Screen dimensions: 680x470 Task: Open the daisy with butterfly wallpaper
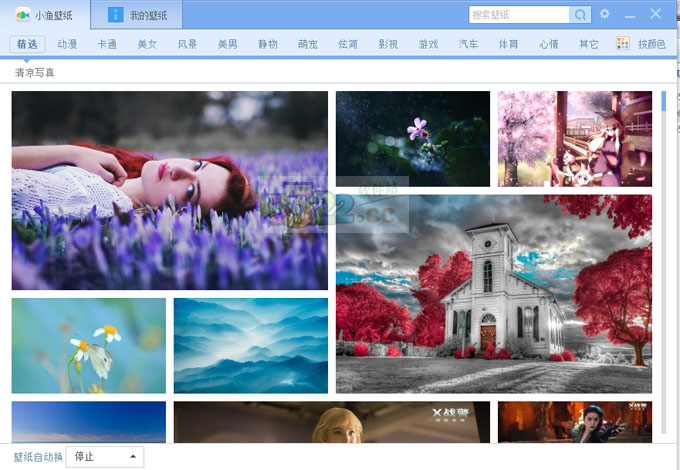click(x=88, y=346)
